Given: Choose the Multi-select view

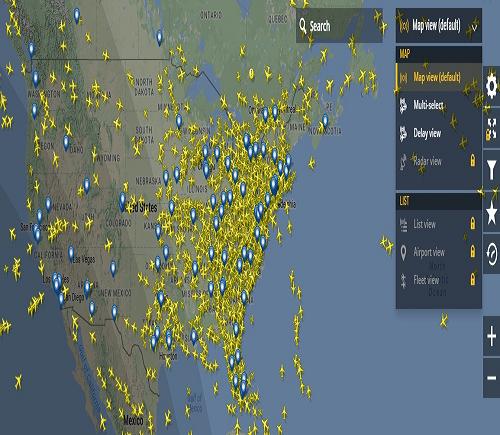Looking at the screenshot, I should (x=439, y=105).
